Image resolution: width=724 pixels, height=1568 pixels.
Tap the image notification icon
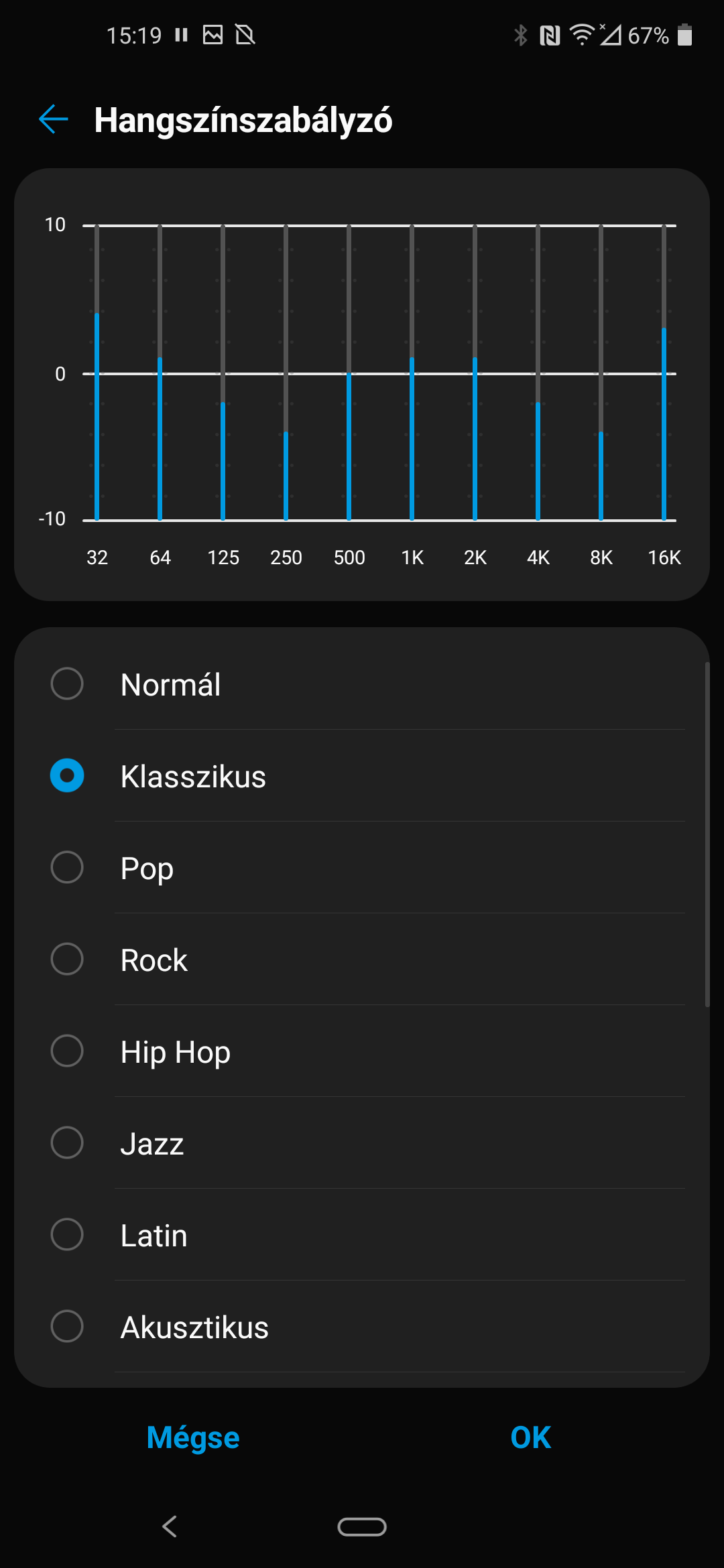click(213, 35)
